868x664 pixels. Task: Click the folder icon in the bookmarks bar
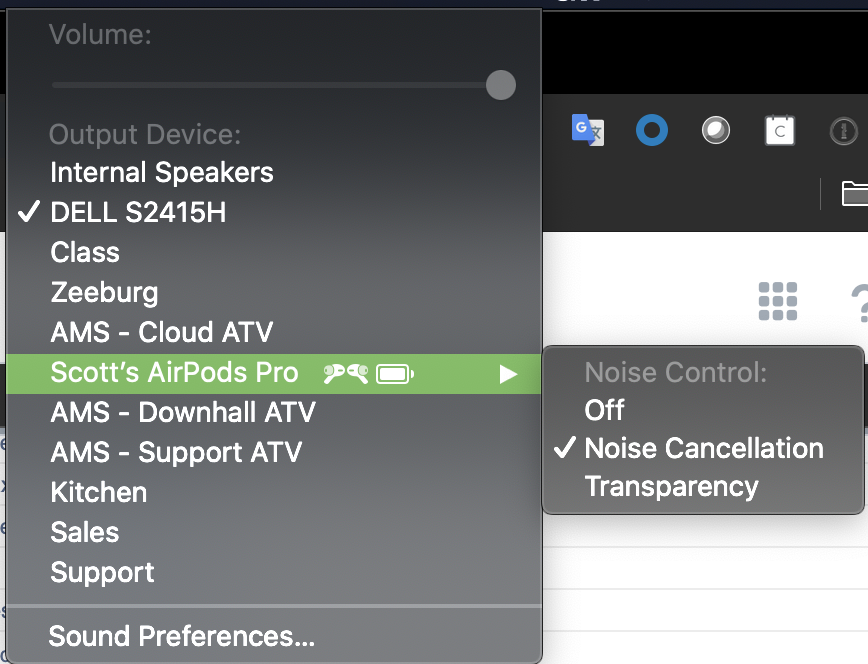(854, 193)
